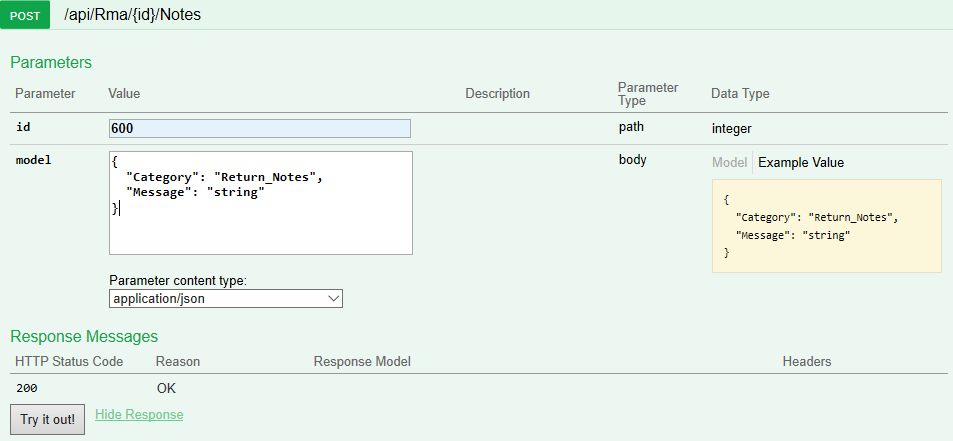Screen dimensions: 953x441
Task: Click the 'model' parameter name
Action: tap(33, 160)
